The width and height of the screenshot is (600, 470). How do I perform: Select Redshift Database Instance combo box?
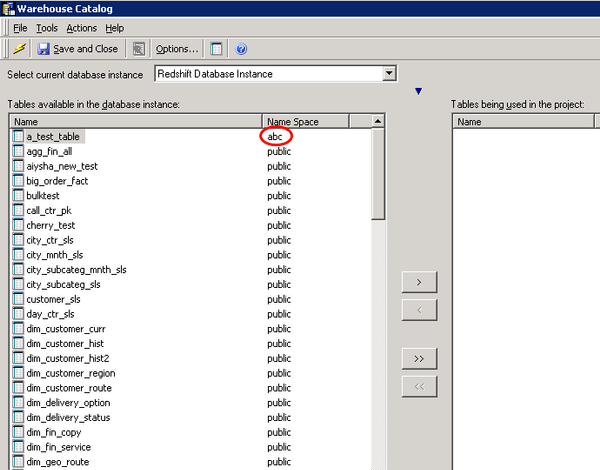click(x=276, y=73)
